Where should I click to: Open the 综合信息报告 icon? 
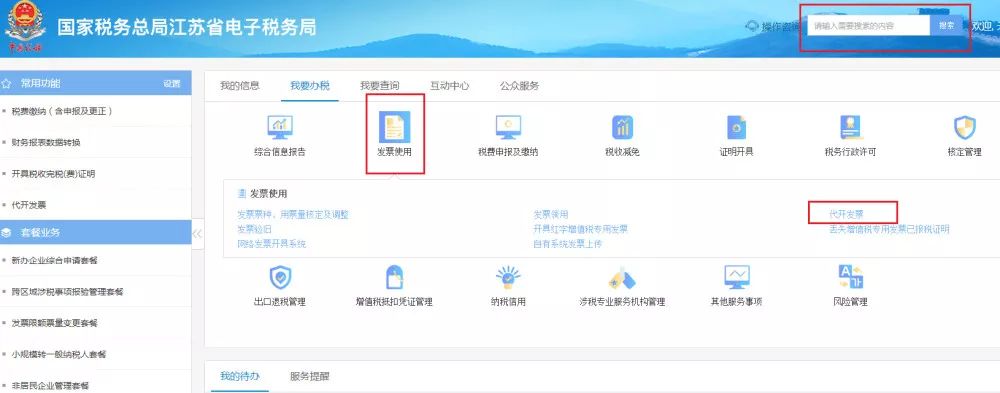[x=279, y=127]
